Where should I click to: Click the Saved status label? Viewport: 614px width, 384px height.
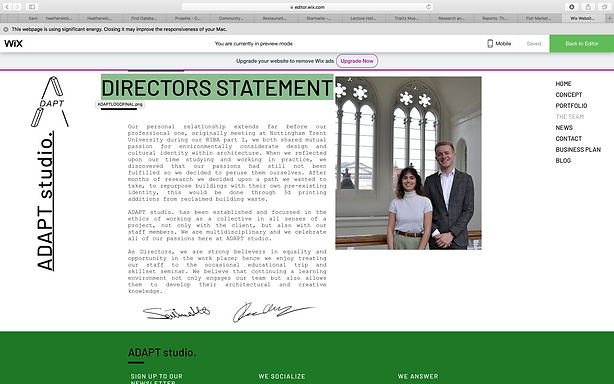tap(534, 43)
